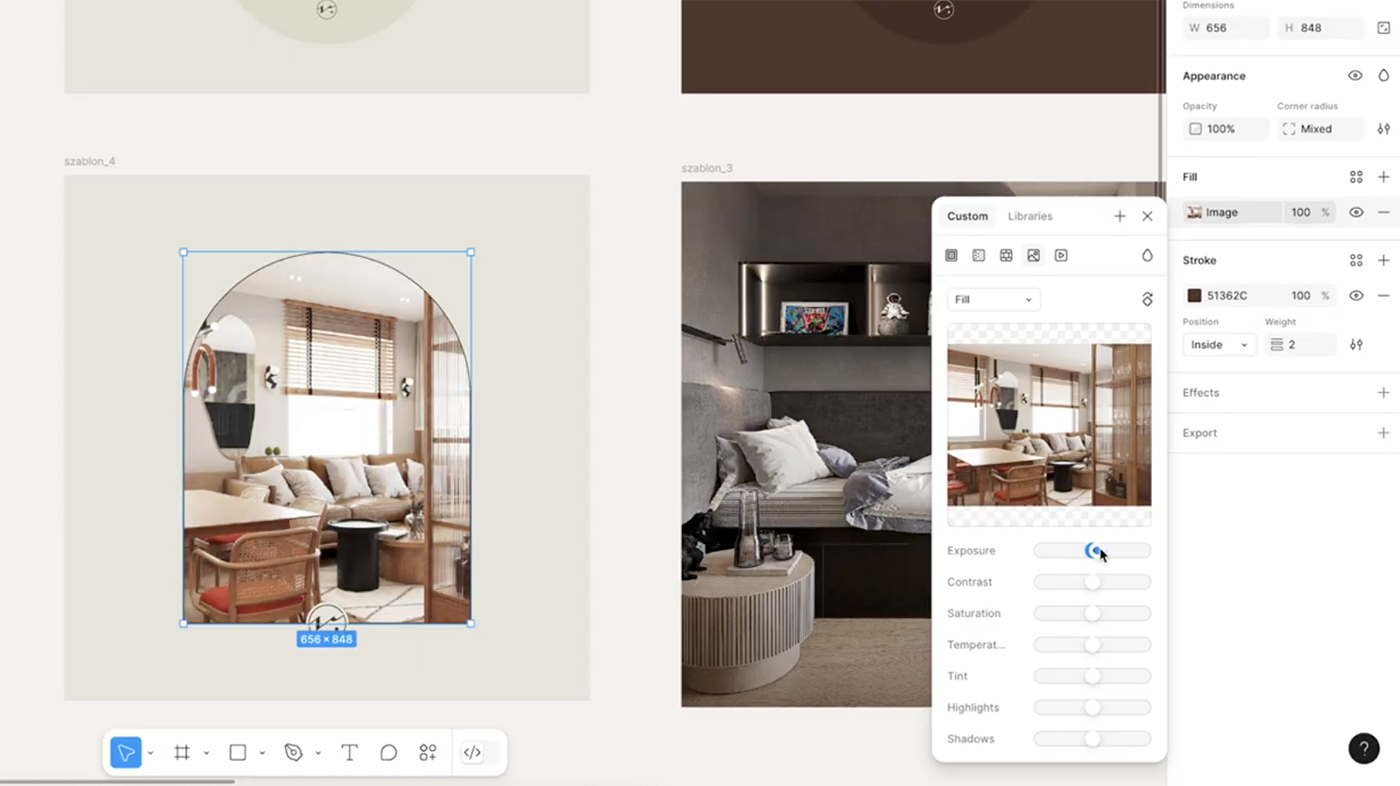Choose video fill type icon
1400x786 pixels.
pyautogui.click(x=1061, y=256)
